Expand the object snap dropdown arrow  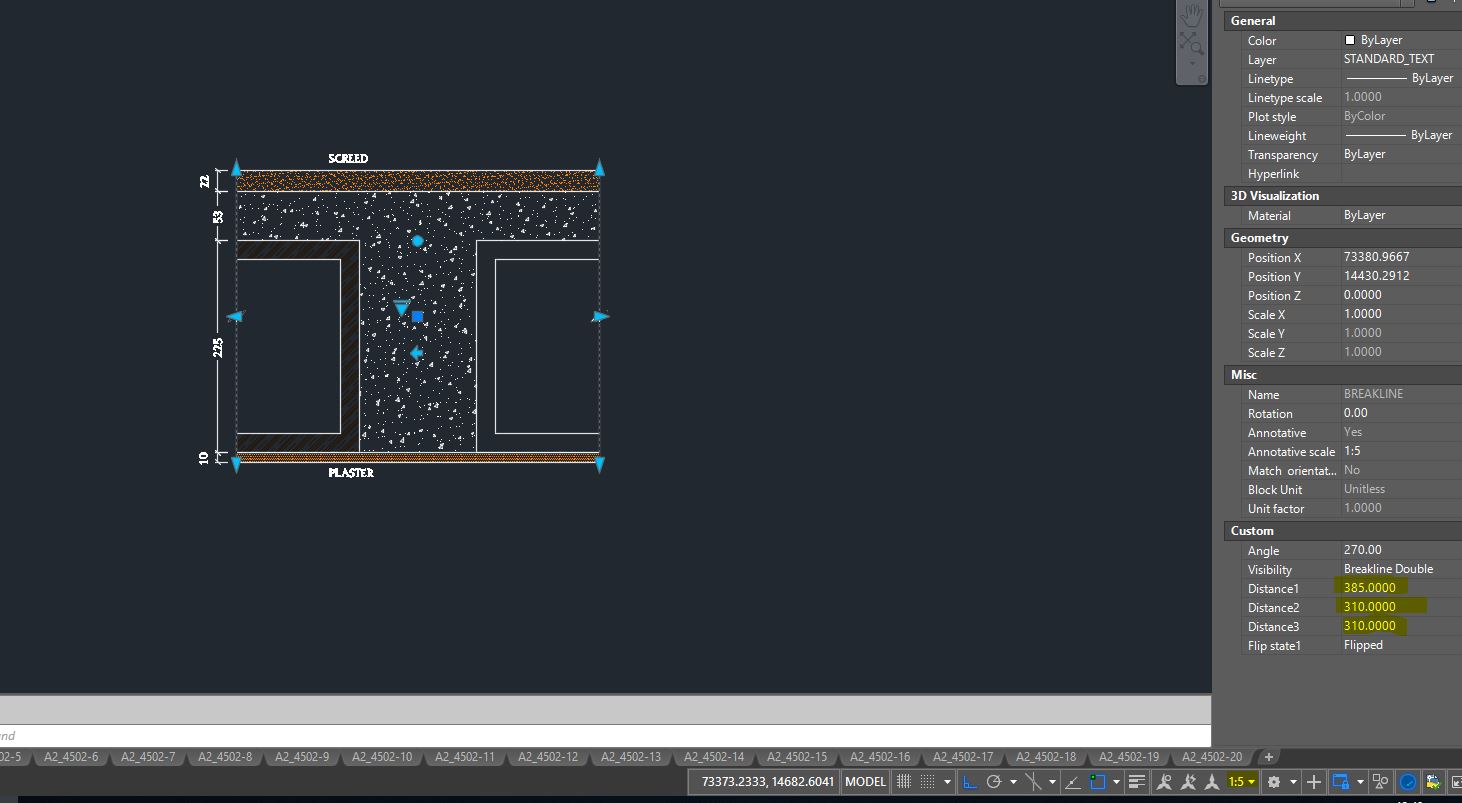coord(1116,781)
